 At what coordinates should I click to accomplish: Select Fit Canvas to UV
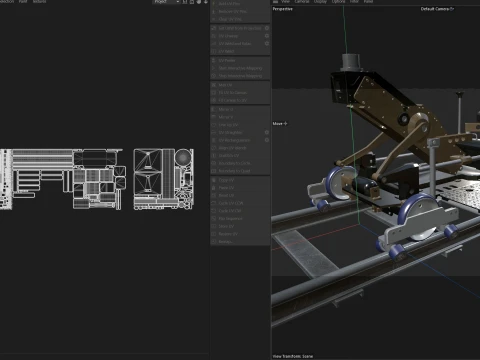click(x=240, y=100)
